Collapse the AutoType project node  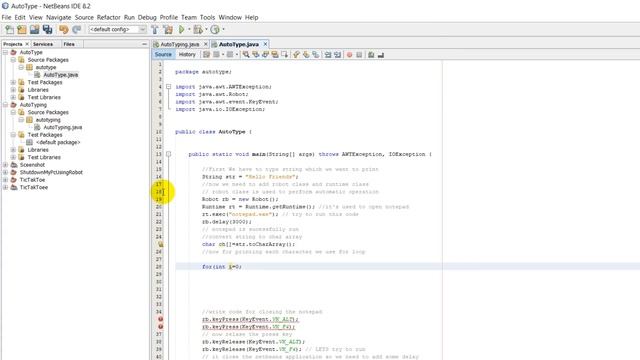tap(5, 52)
